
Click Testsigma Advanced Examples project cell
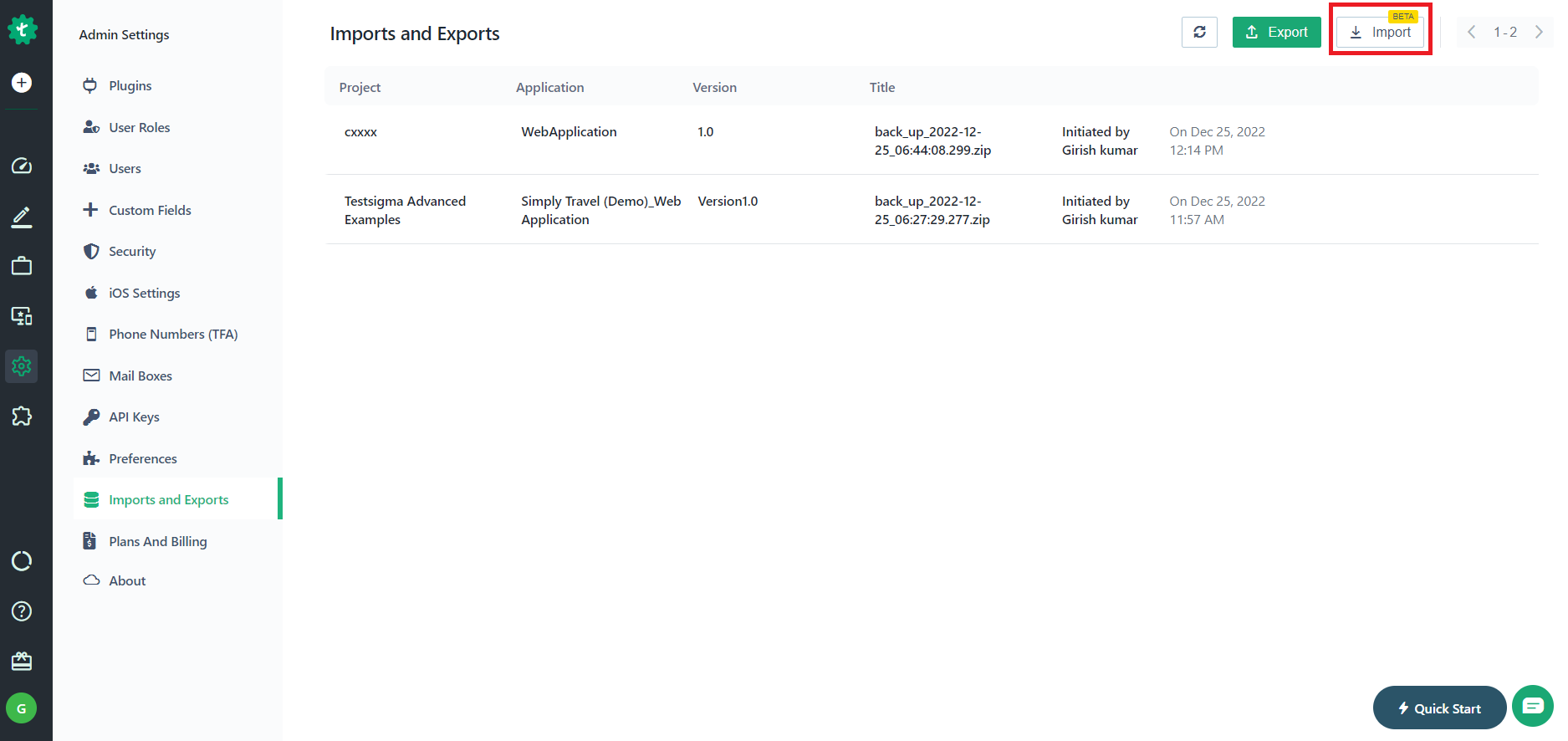coord(406,210)
